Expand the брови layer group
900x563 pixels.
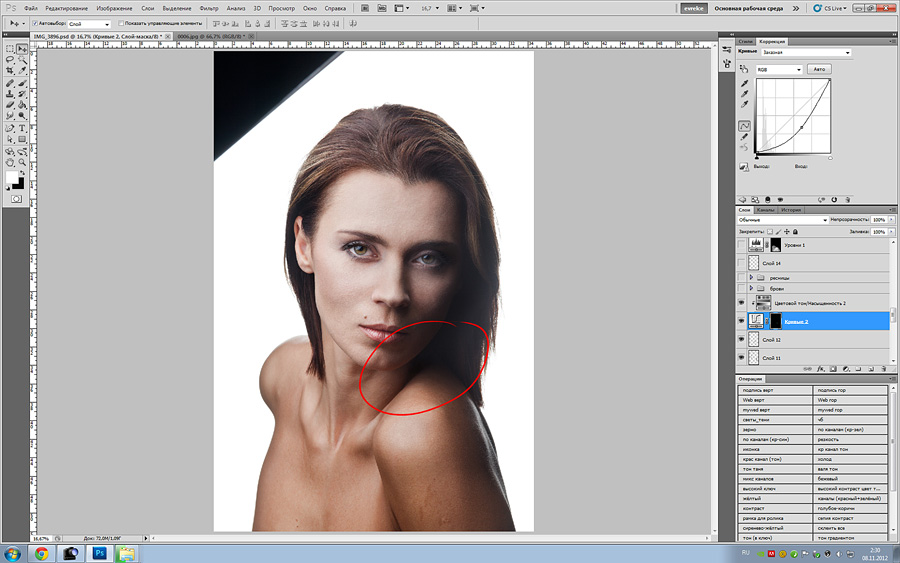pyautogui.click(x=751, y=288)
